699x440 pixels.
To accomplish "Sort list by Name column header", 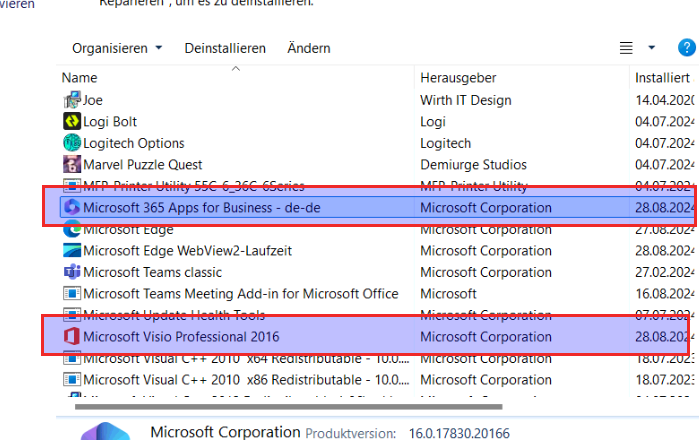I will tap(80, 77).
